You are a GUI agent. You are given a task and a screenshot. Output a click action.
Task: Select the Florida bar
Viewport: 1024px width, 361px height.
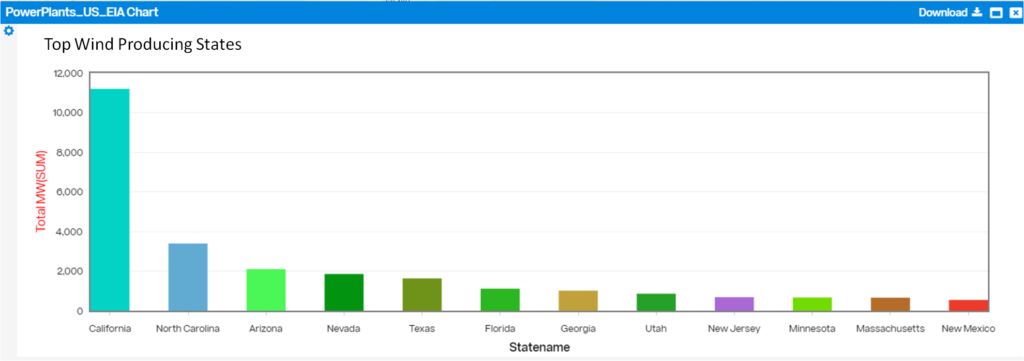click(x=500, y=300)
